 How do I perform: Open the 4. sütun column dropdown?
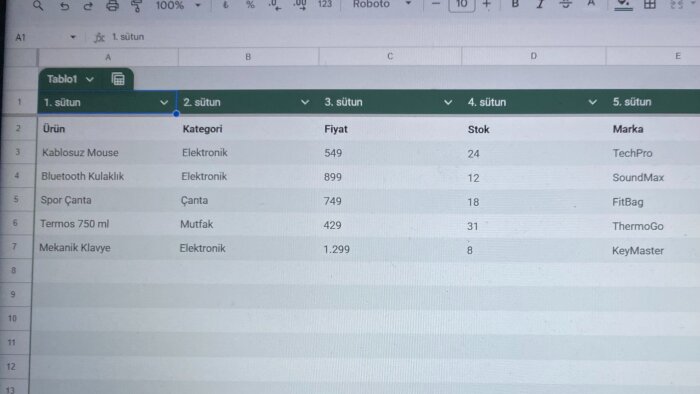coord(592,102)
